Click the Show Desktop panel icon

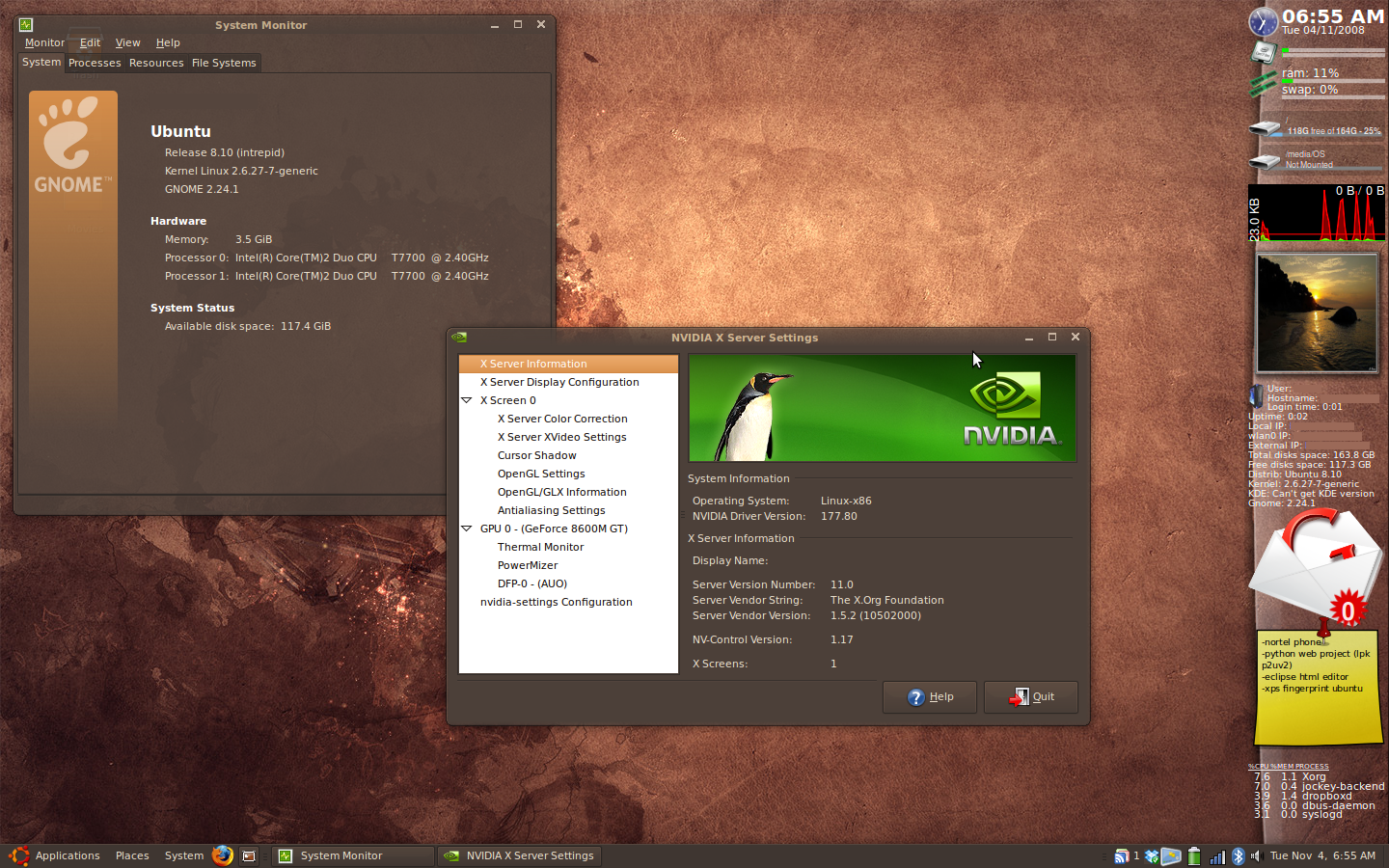click(x=249, y=855)
